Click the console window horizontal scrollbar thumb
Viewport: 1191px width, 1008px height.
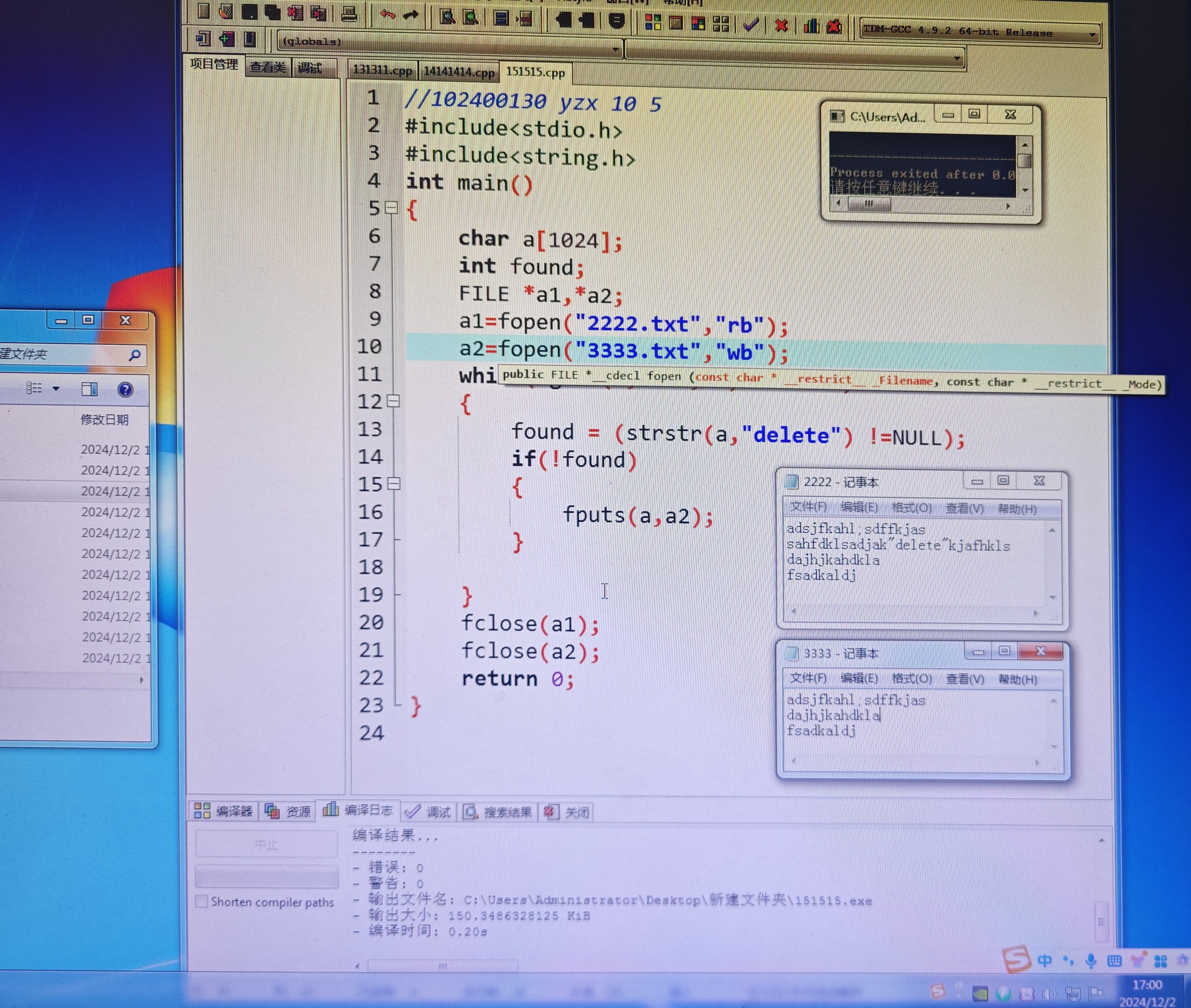pyautogui.click(x=869, y=204)
